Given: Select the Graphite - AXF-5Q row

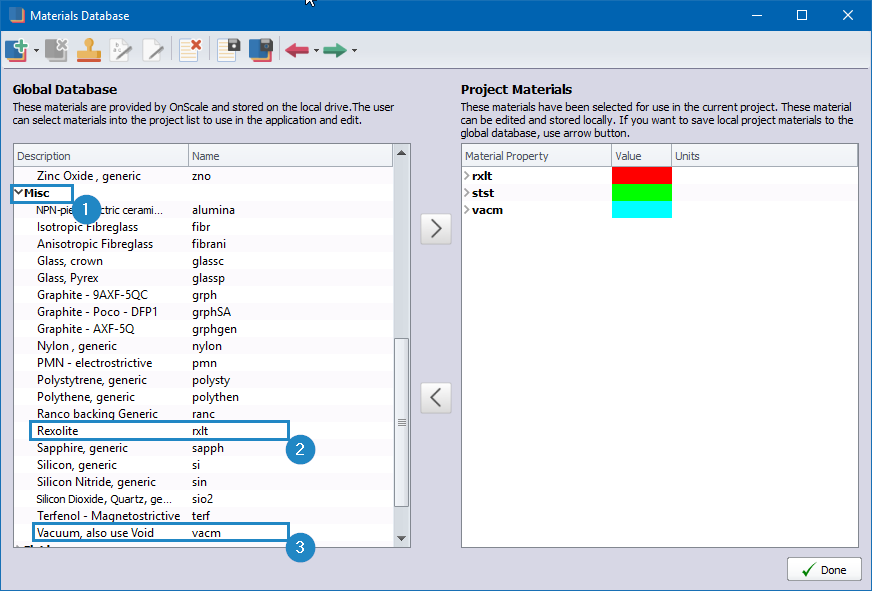Looking at the screenshot, I should coord(204,329).
